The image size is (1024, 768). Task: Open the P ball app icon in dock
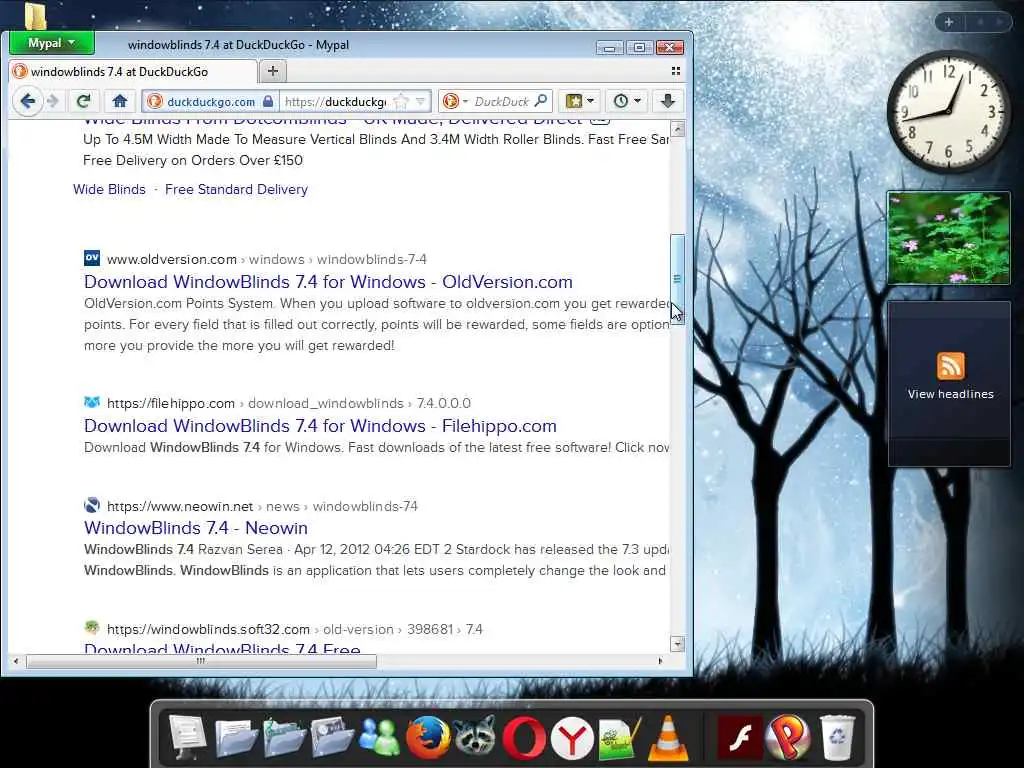(788, 738)
